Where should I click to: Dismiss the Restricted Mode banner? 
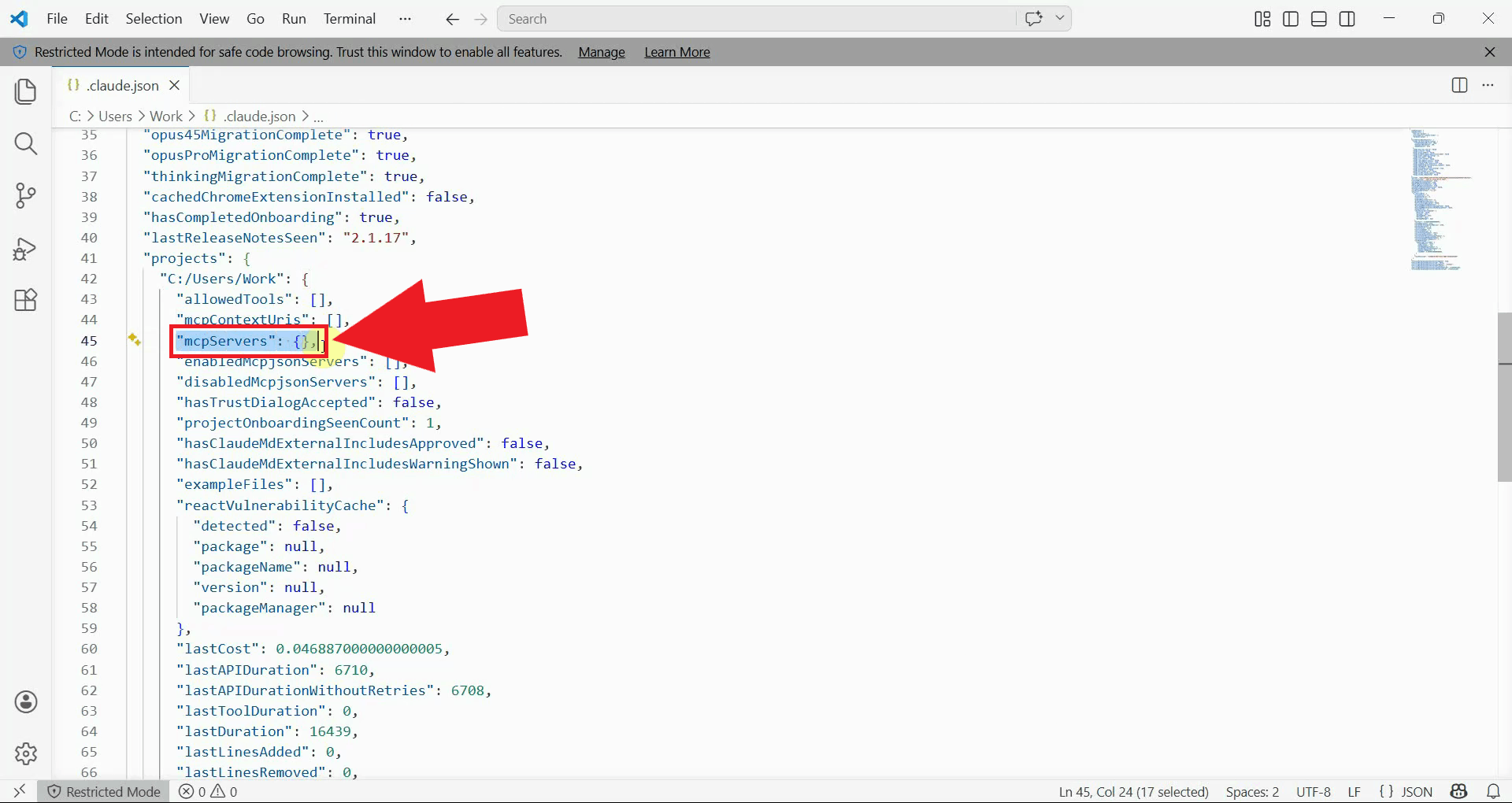(x=1490, y=52)
